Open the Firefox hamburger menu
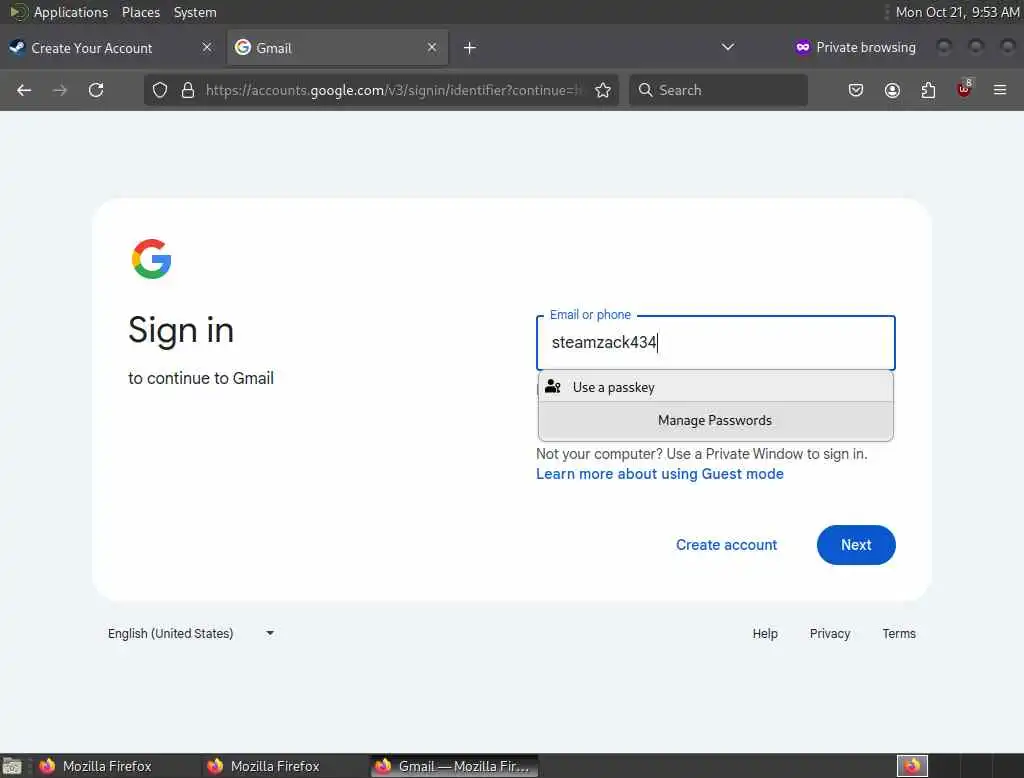The image size is (1024, 778). point(1000,90)
